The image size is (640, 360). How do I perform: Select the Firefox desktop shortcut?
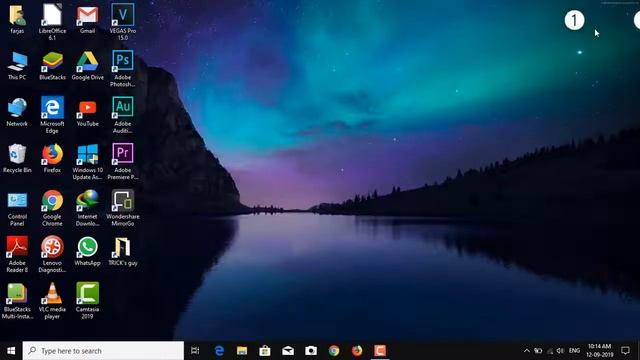tap(52, 159)
